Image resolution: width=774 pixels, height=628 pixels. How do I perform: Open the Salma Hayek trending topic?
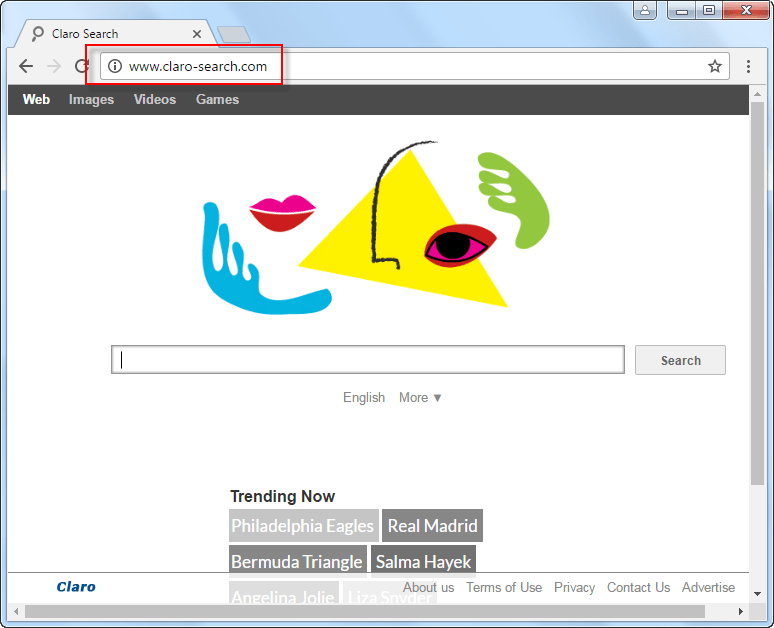(423, 561)
